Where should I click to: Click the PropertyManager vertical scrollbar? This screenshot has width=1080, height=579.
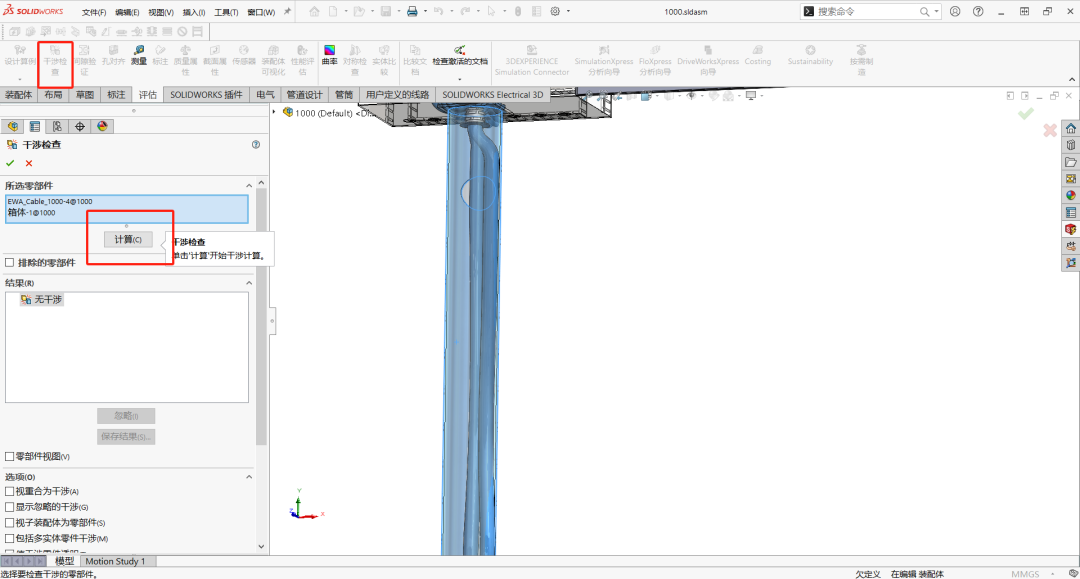tap(261, 317)
